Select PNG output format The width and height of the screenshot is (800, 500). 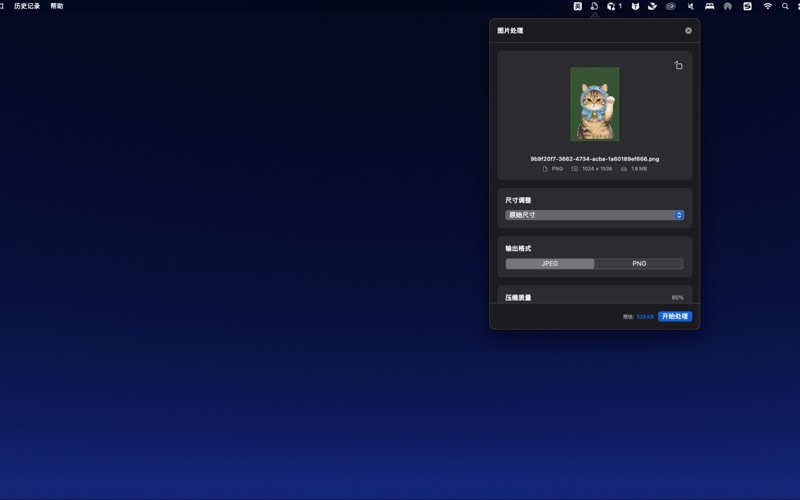639,264
